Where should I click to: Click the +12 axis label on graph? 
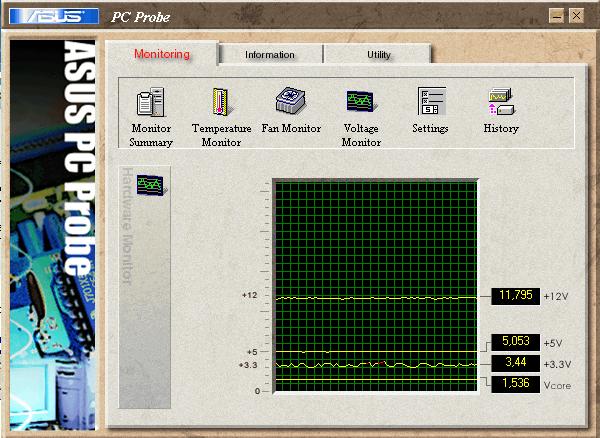tap(249, 295)
